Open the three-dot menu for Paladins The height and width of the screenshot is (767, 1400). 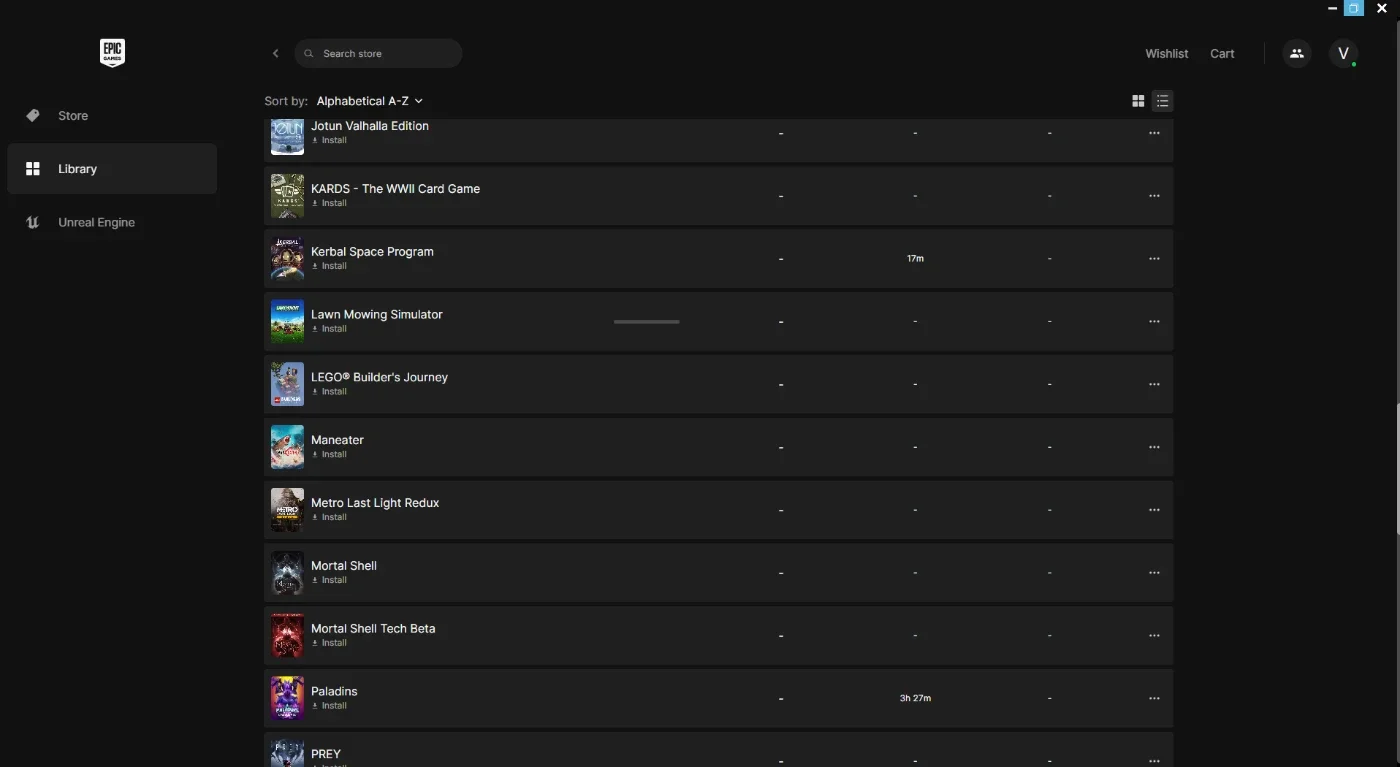[x=1154, y=698]
